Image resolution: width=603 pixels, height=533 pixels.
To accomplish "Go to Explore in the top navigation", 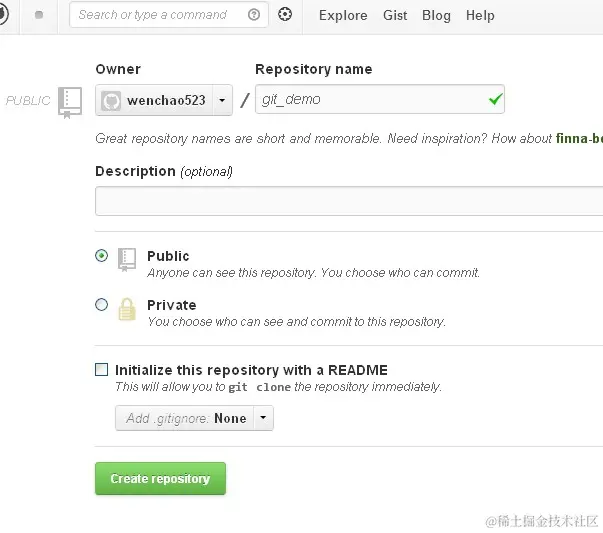I will [343, 15].
